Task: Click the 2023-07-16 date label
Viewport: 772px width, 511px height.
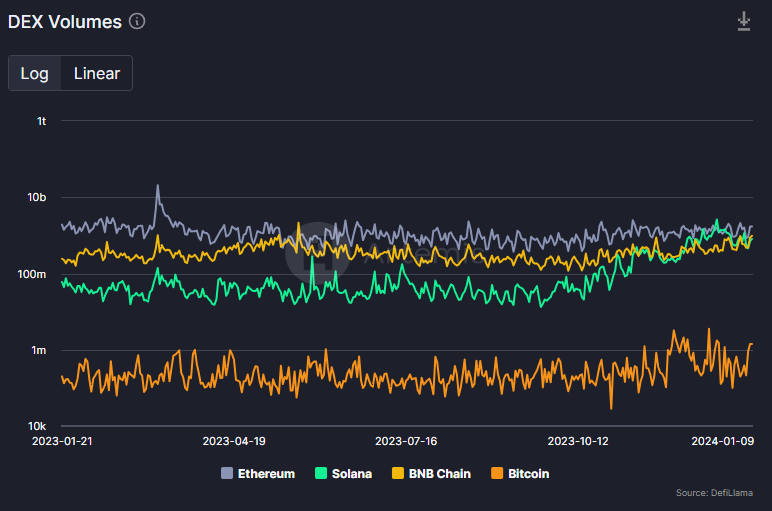Action: tap(406, 441)
